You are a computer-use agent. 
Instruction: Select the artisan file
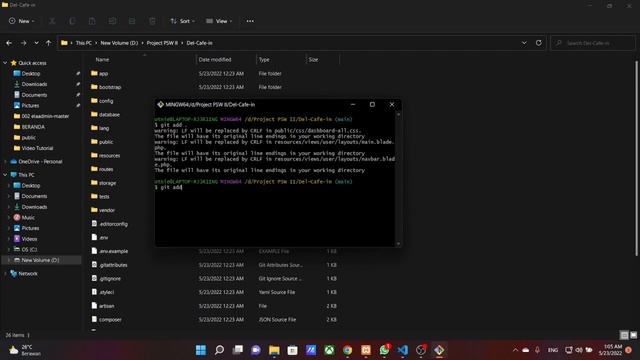pyautogui.click(x=106, y=306)
